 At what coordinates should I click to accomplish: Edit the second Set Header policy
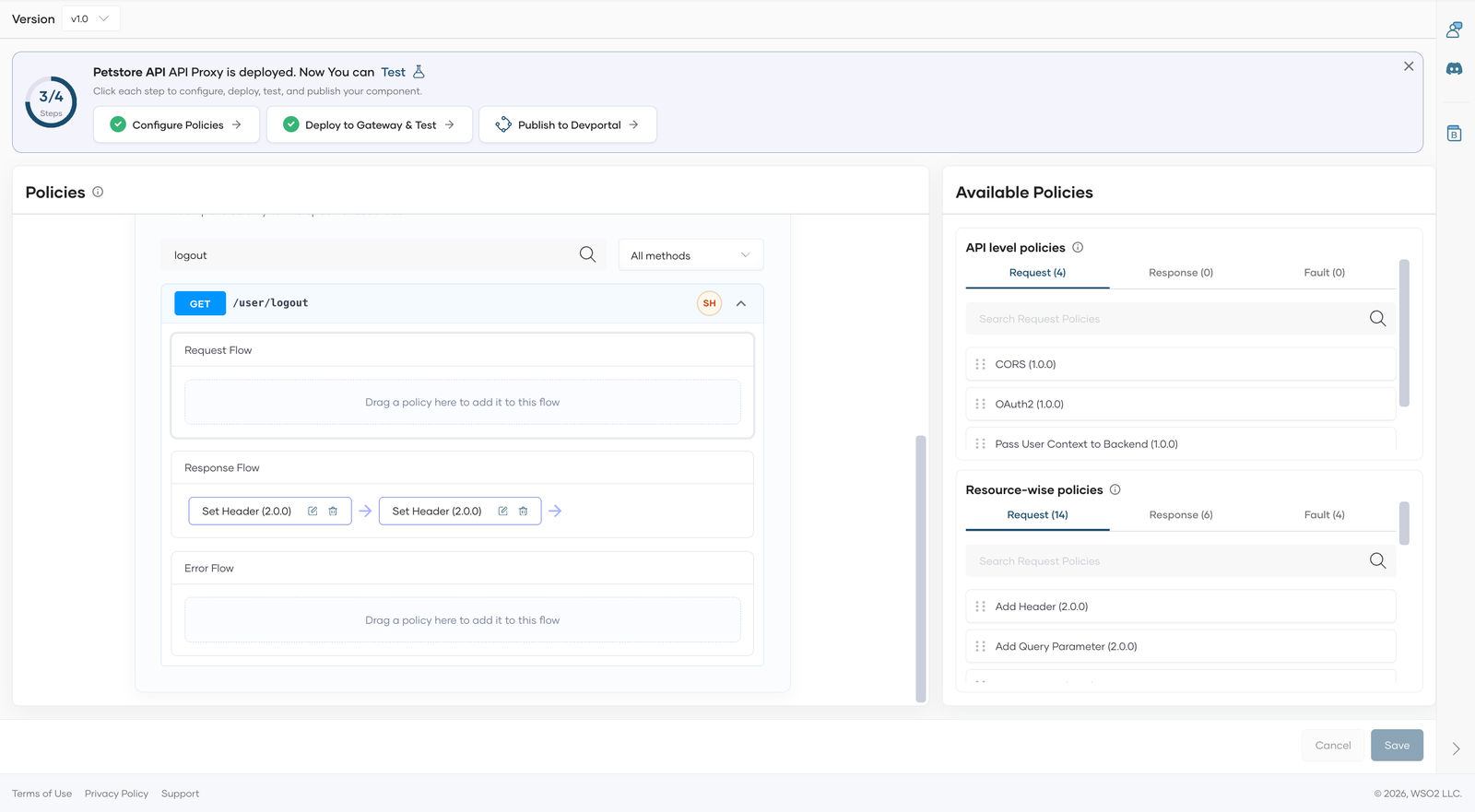coord(502,512)
